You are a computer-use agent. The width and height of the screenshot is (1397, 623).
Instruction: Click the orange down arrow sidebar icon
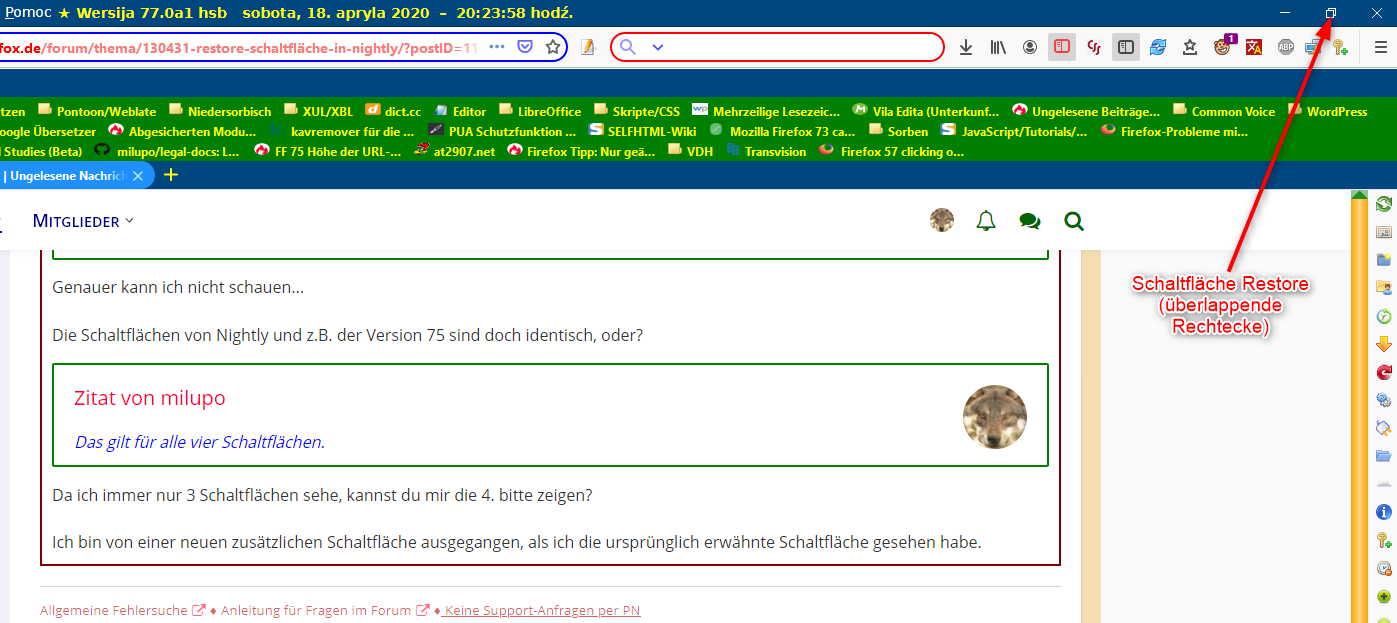1384,344
